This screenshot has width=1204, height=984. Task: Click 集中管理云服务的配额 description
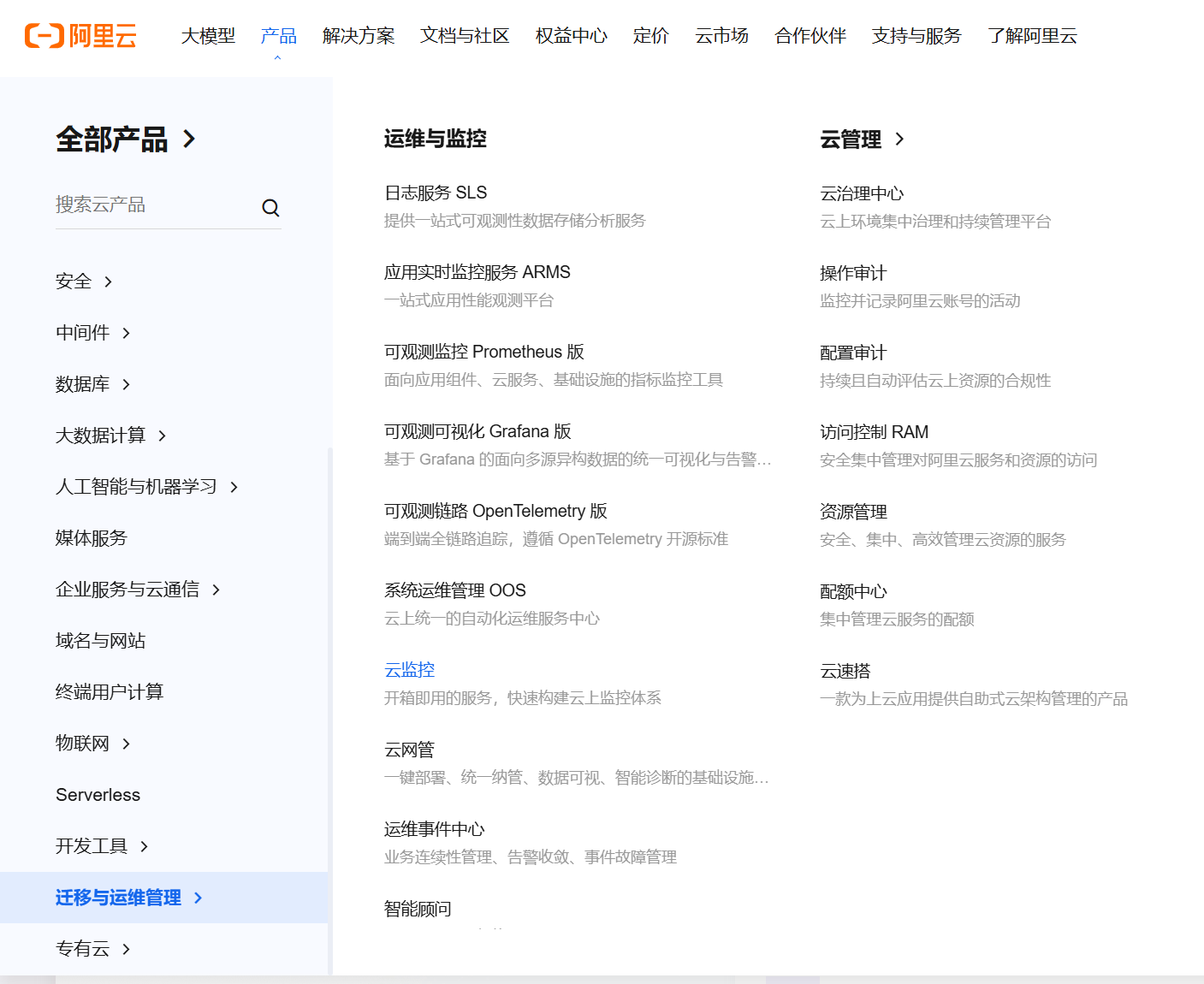(x=897, y=619)
